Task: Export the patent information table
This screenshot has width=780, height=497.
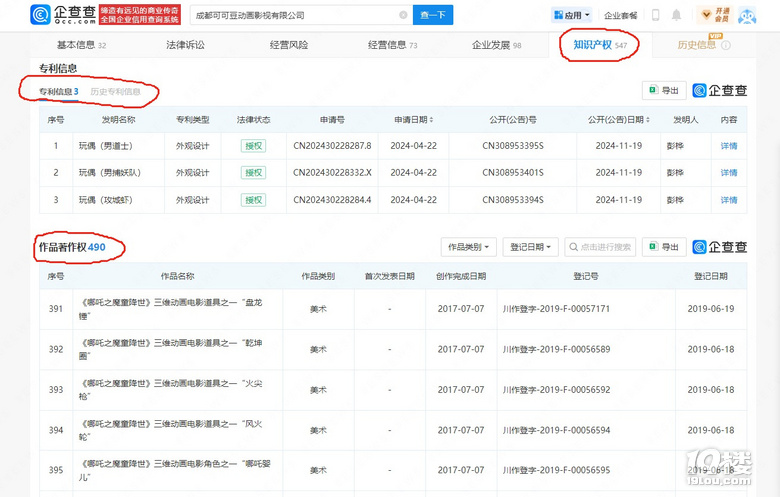Action: click(664, 91)
